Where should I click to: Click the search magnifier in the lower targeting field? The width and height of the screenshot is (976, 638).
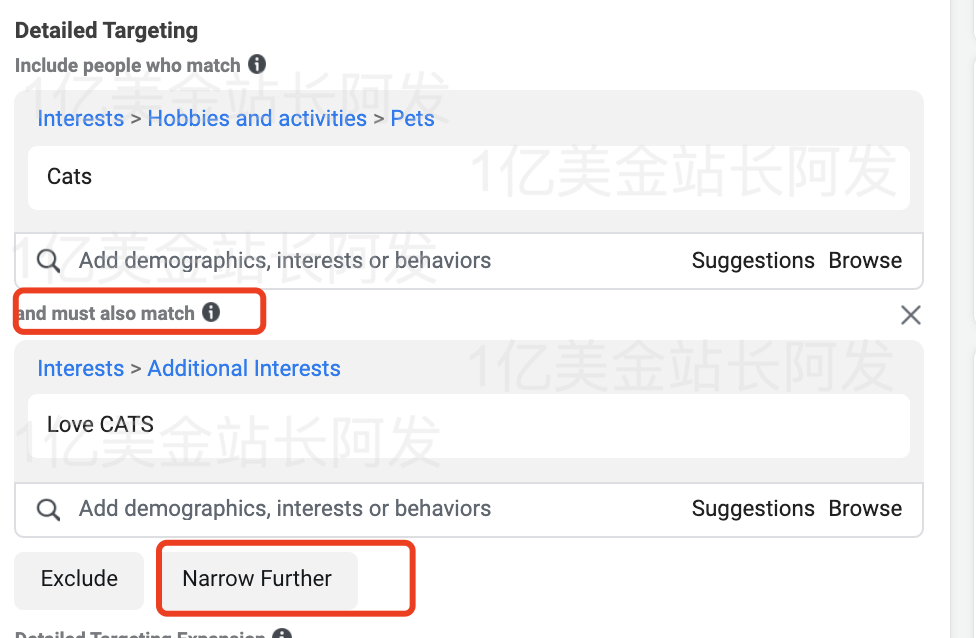(x=48, y=508)
